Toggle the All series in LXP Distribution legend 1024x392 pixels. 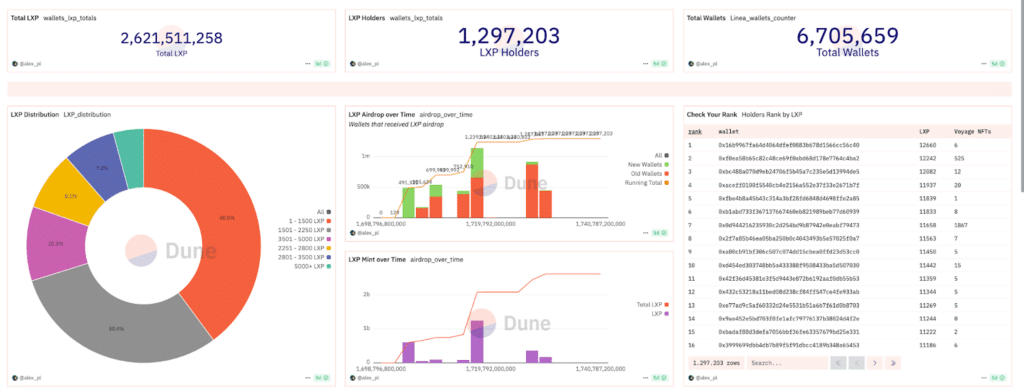(324, 212)
